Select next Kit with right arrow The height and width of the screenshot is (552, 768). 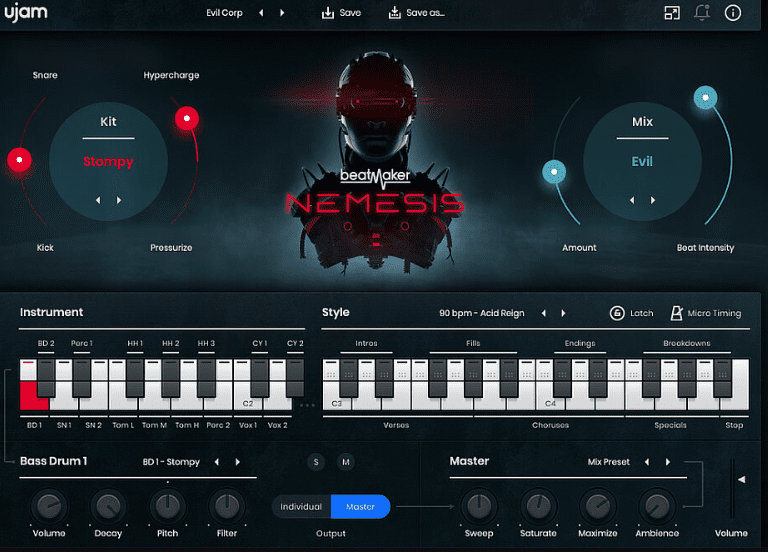pos(119,200)
